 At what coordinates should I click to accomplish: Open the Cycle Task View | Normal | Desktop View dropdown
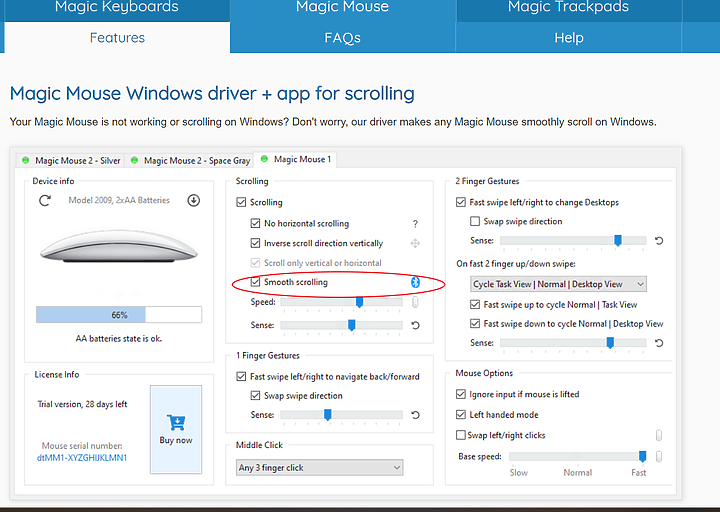point(558,284)
